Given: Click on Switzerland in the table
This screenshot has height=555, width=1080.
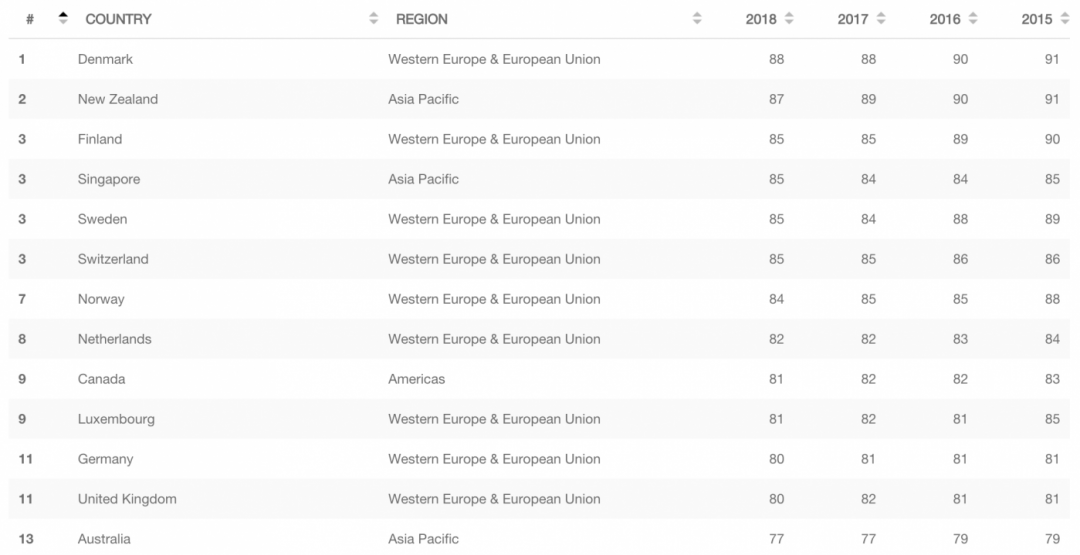Looking at the screenshot, I should [112, 259].
